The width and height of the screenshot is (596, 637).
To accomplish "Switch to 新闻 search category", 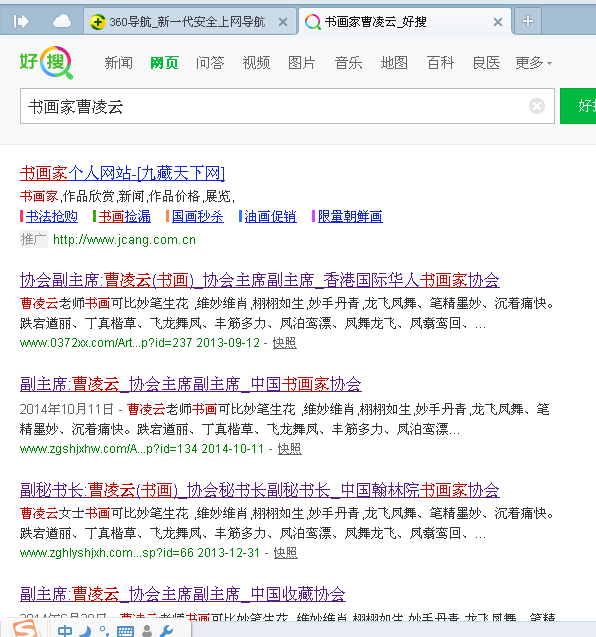I will (118, 63).
